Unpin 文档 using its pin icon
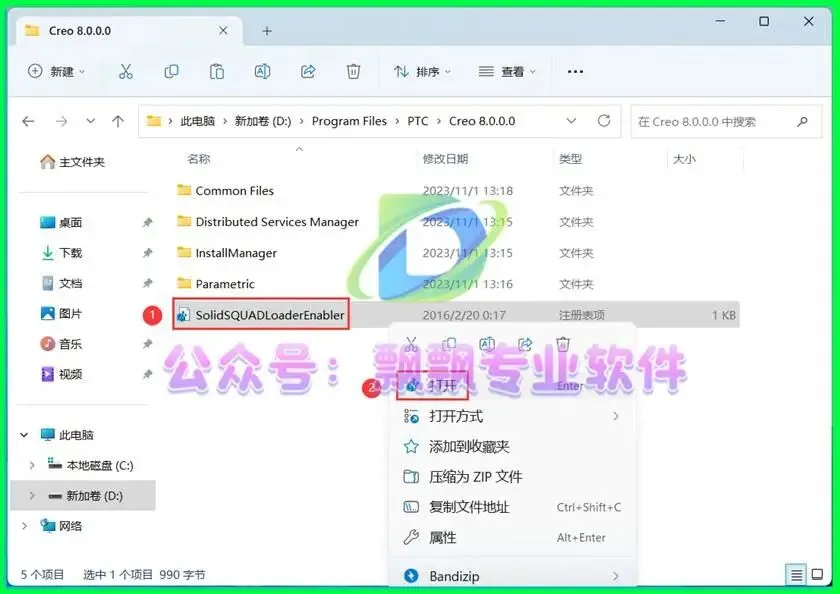Screen dimensions: 840x594 click(147, 283)
